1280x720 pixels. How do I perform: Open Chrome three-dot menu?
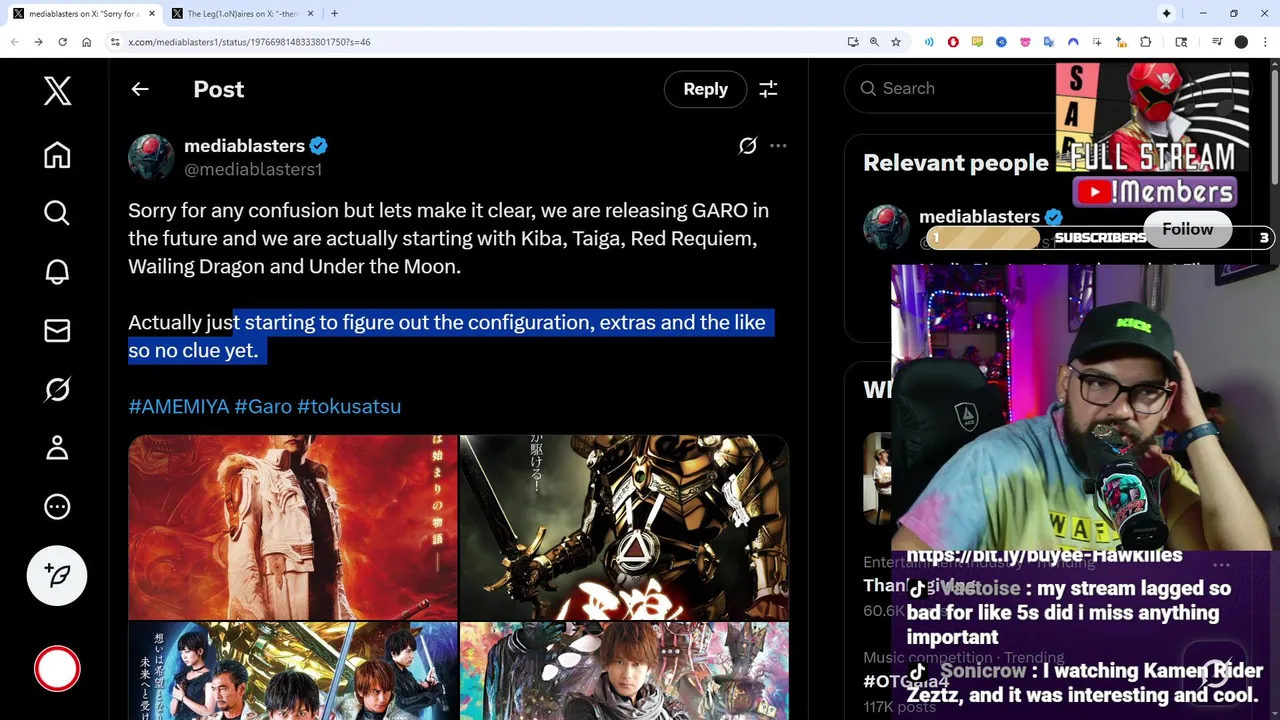click(x=1264, y=42)
